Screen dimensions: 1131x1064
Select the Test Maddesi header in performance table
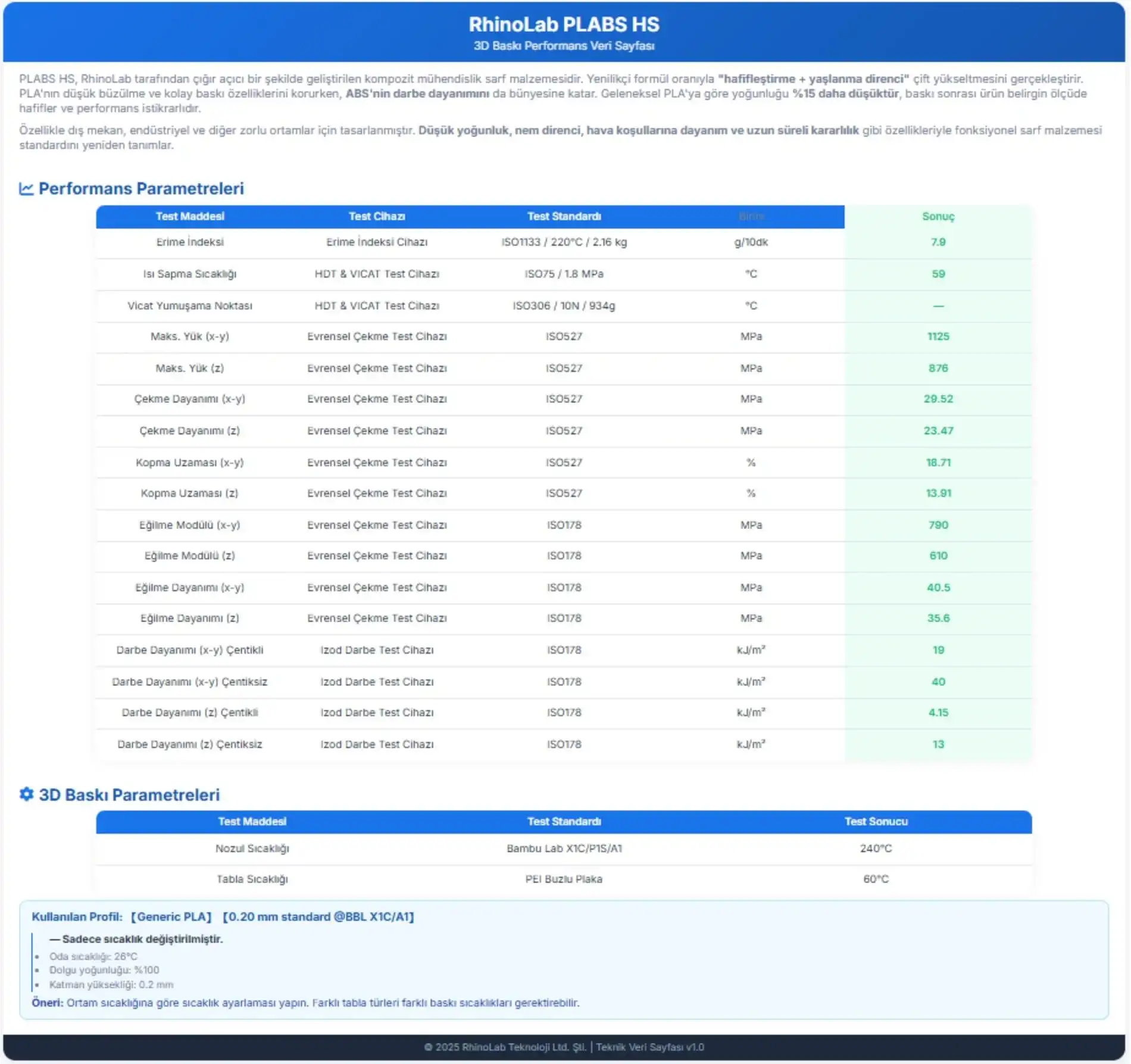coord(190,217)
